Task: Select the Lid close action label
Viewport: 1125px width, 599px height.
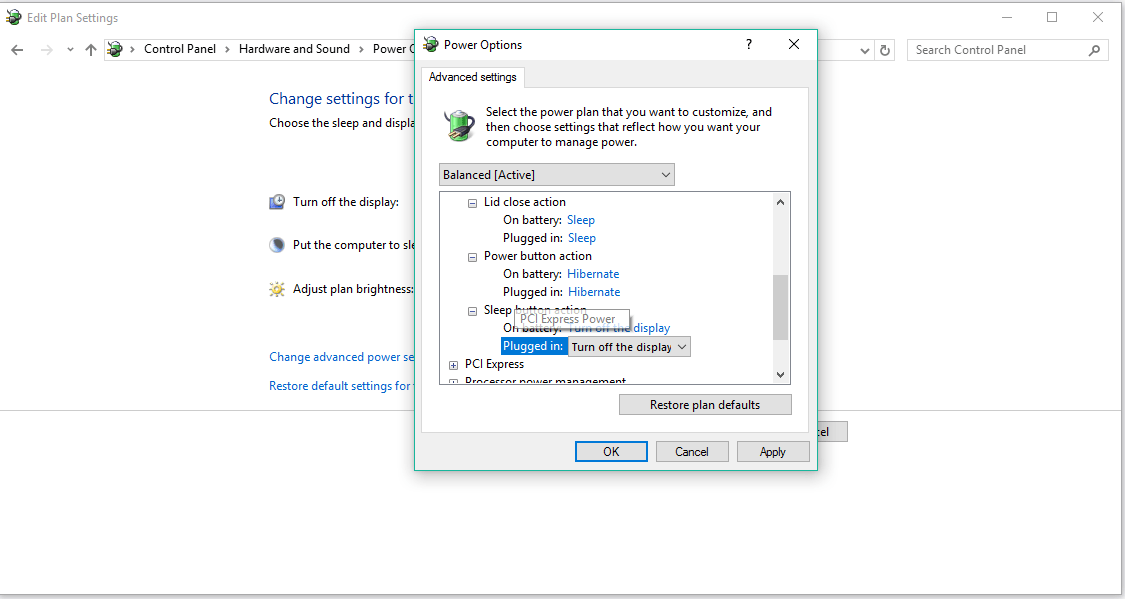Action: pos(524,202)
